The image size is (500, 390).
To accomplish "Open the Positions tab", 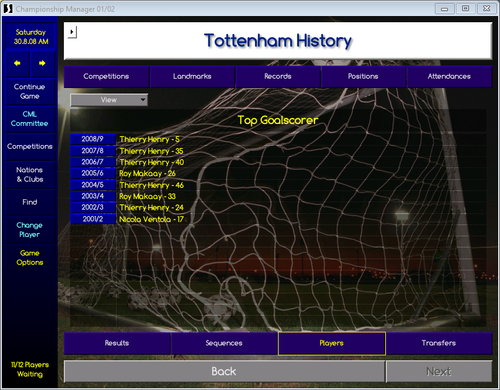I will [x=363, y=76].
